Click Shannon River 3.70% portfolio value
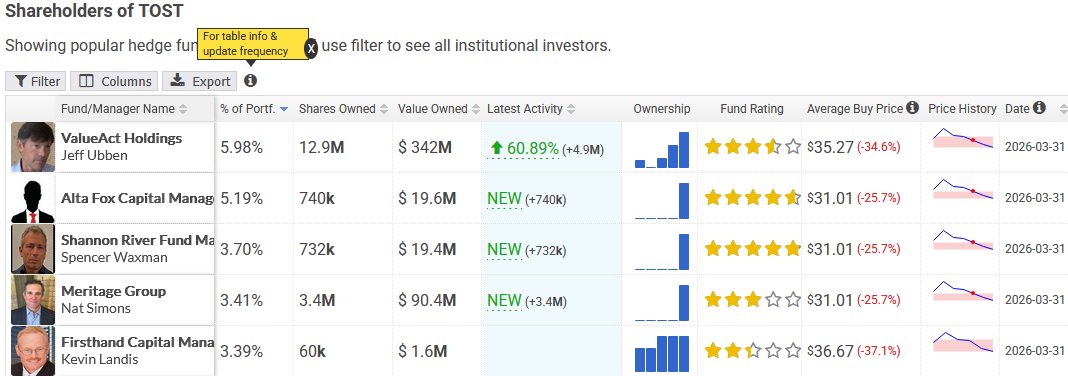 241,249
